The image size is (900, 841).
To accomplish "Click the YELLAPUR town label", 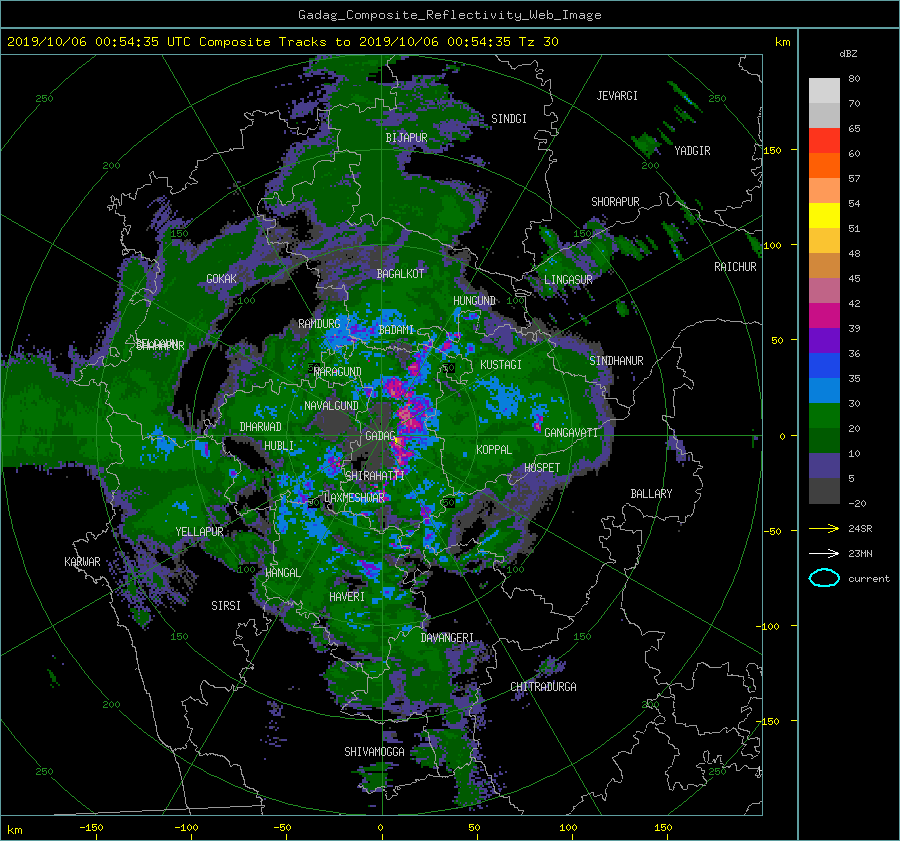I will [x=199, y=532].
